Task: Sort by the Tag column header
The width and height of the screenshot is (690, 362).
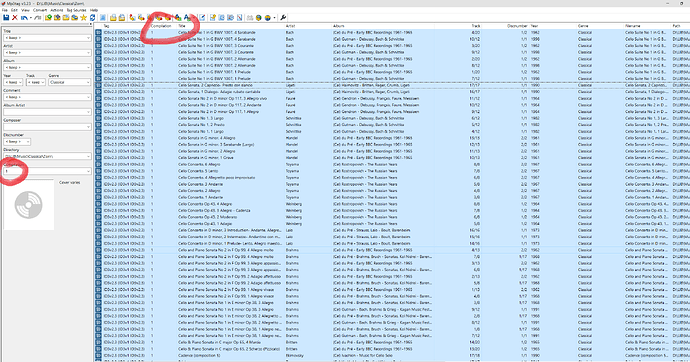Action: point(106,26)
